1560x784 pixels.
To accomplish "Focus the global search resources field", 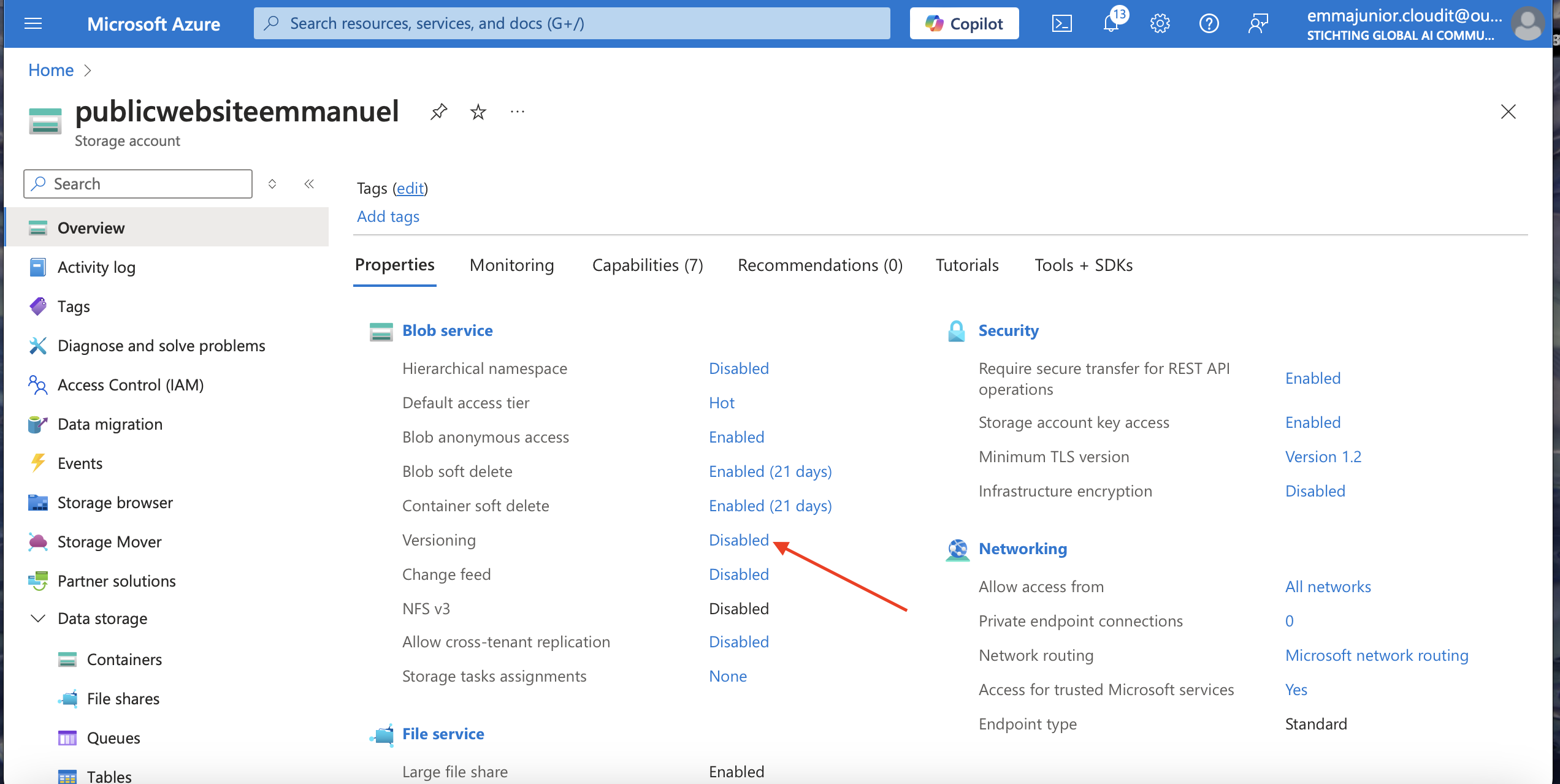I will [572, 23].
